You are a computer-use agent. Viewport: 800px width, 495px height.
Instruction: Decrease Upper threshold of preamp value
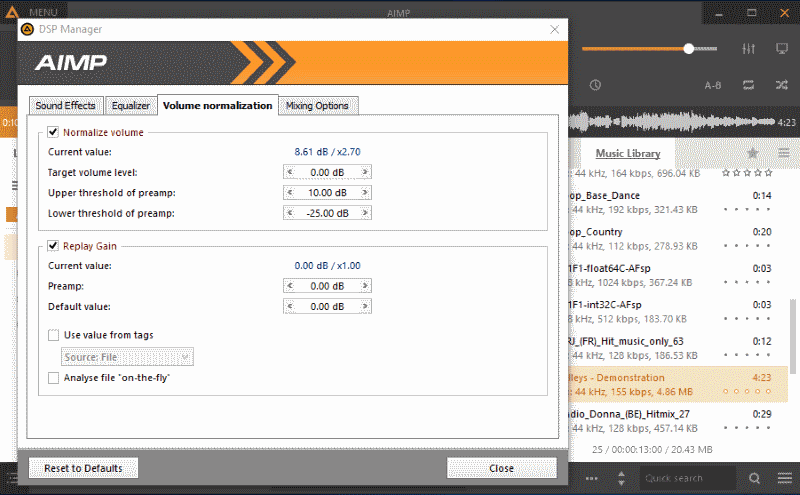(x=290, y=192)
